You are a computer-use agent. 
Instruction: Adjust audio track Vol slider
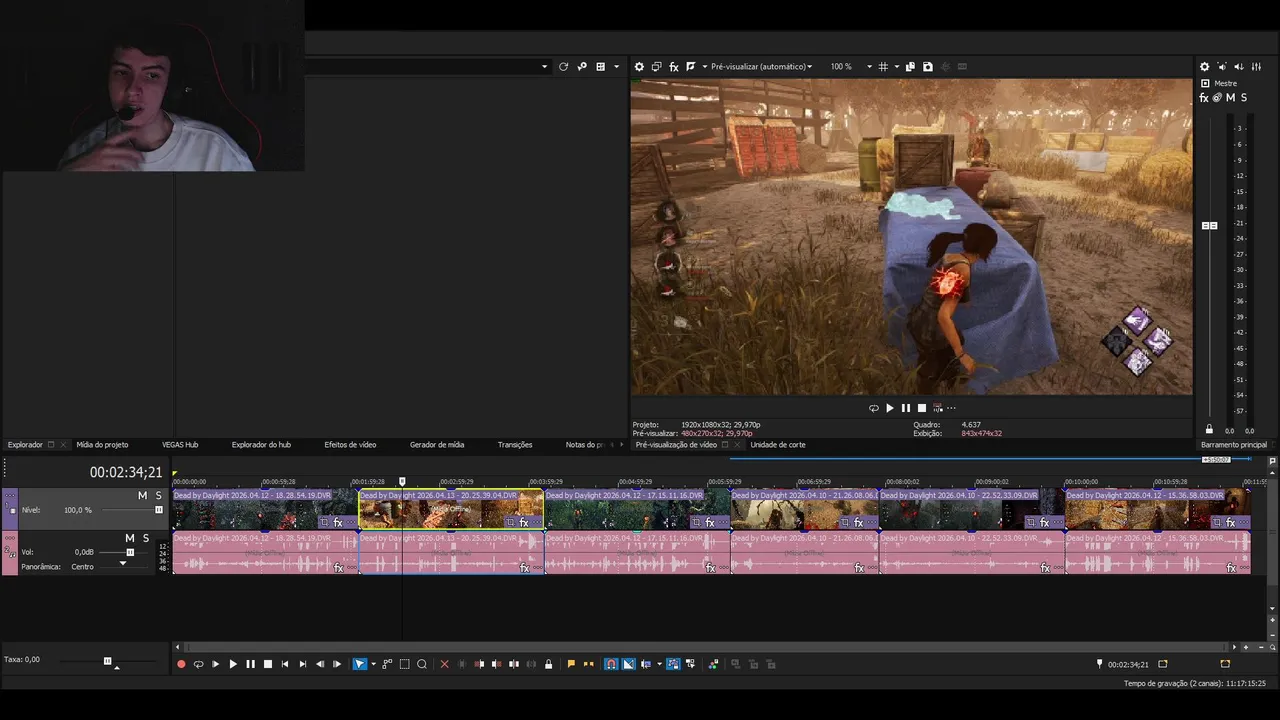(129, 552)
